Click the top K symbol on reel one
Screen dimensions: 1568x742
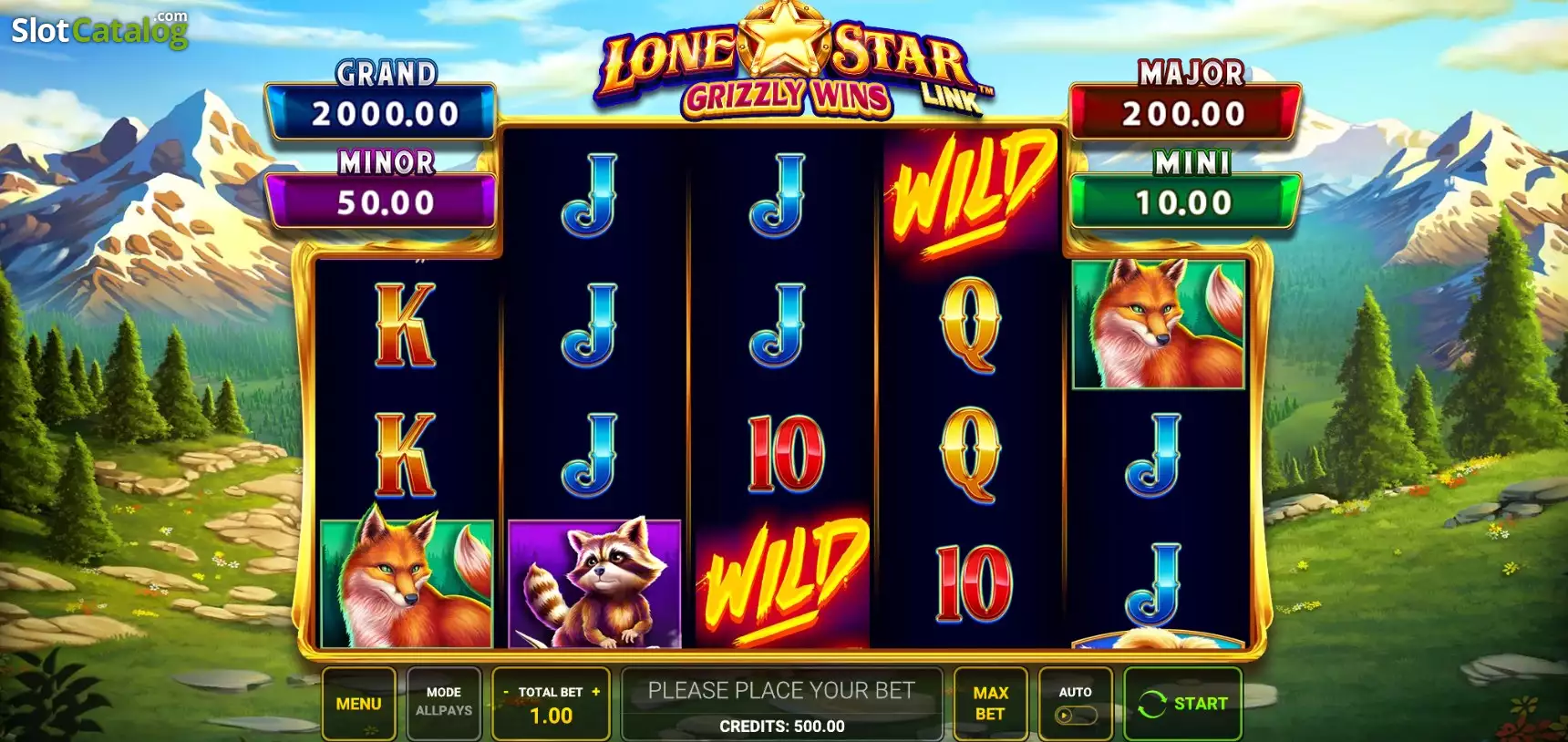tap(406, 325)
